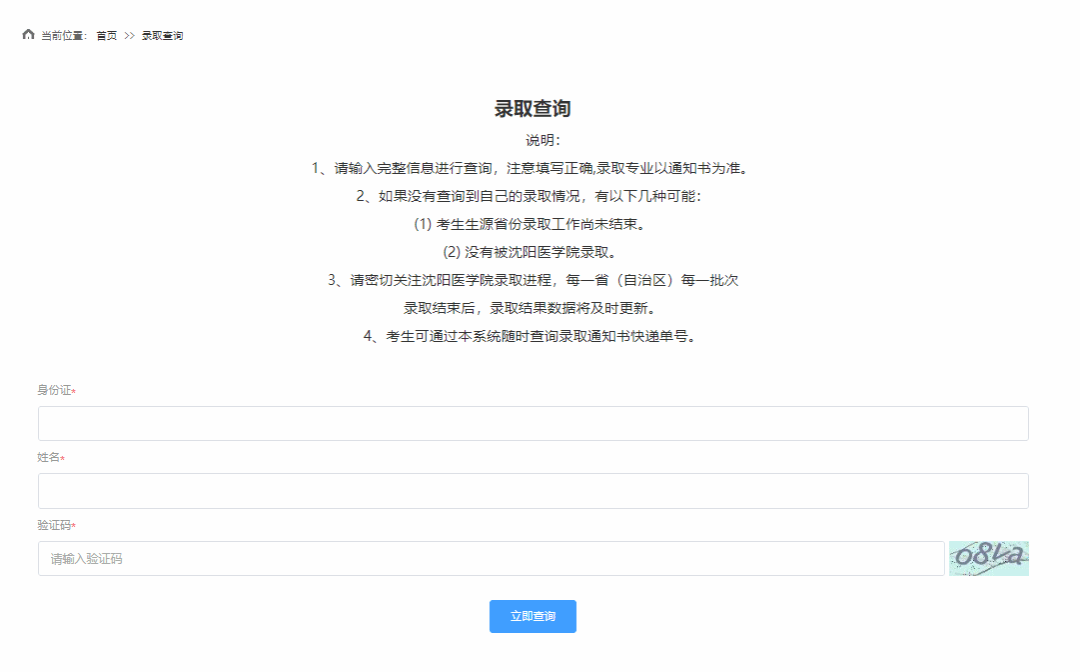1080x672 pixels.
Task: Click the 验证码 field label
Action: (x=54, y=526)
